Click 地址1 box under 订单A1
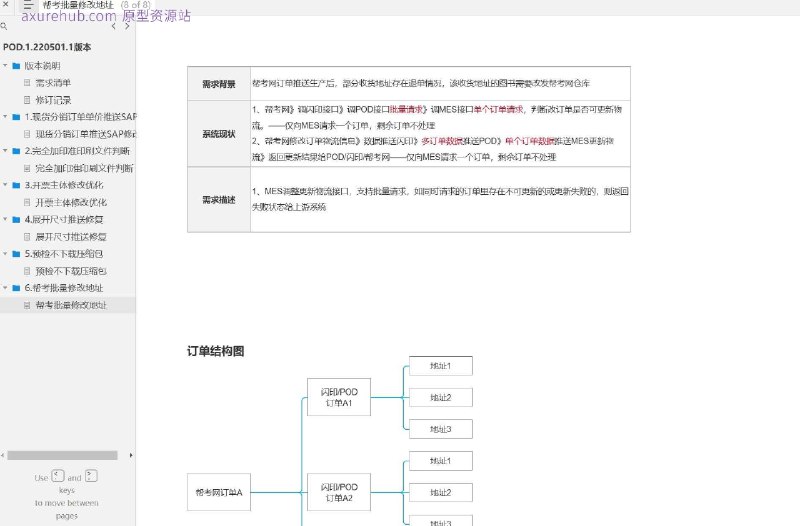Viewport: 800px width, 526px height. 441,366
